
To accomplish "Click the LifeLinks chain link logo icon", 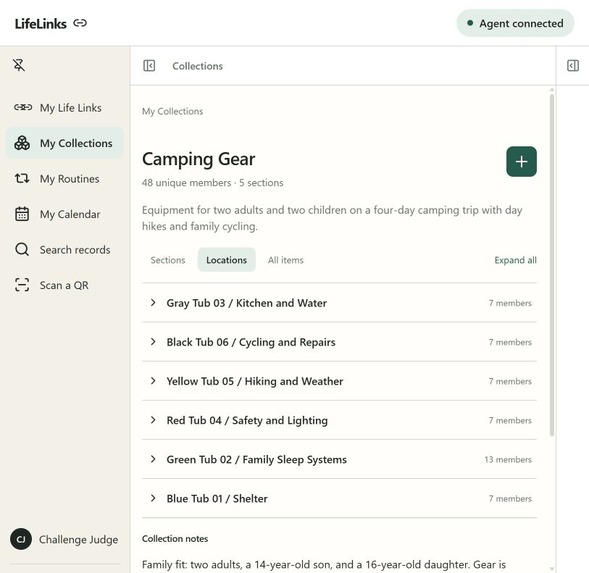I will tap(80, 23).
